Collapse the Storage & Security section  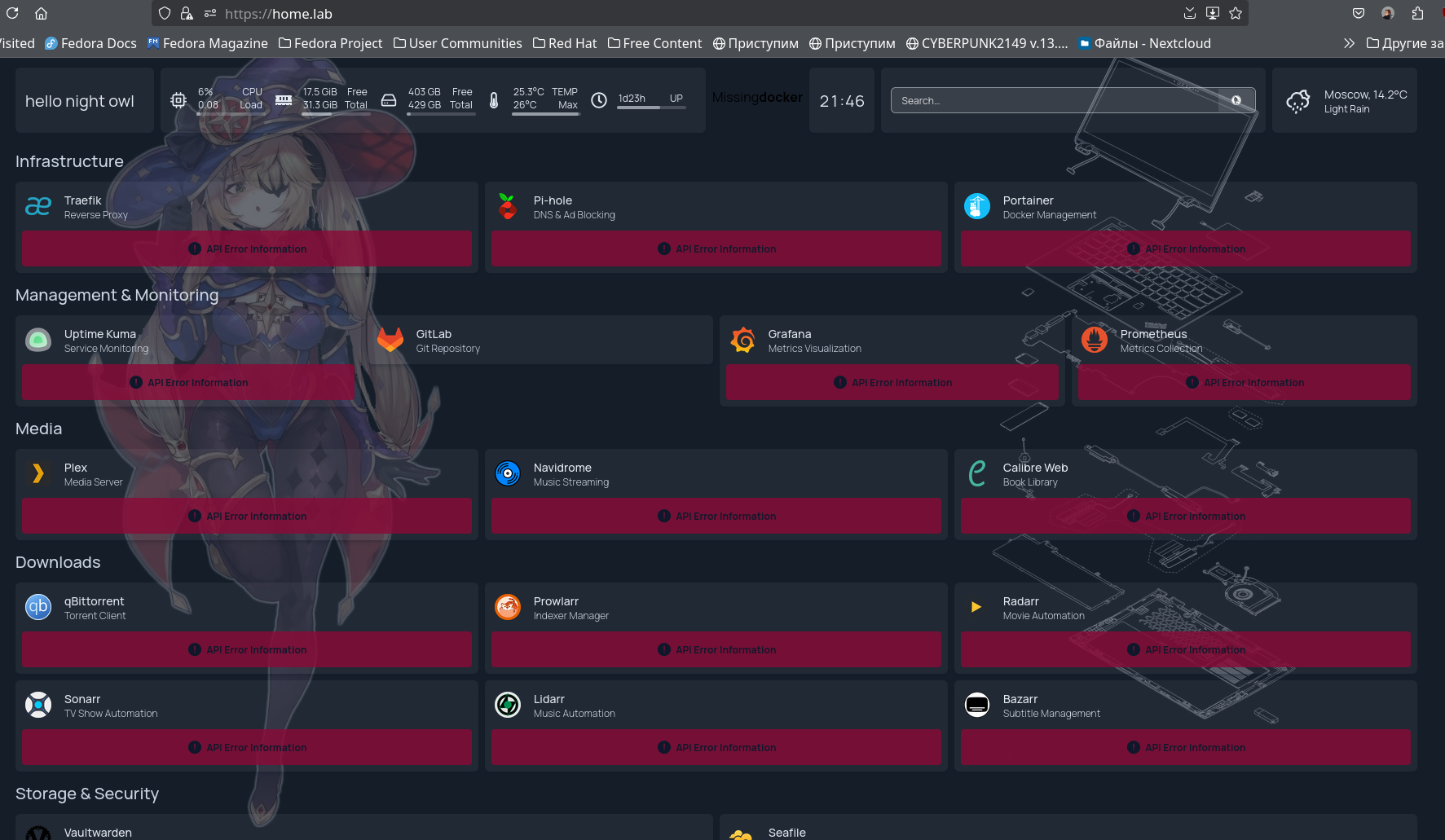(x=87, y=794)
